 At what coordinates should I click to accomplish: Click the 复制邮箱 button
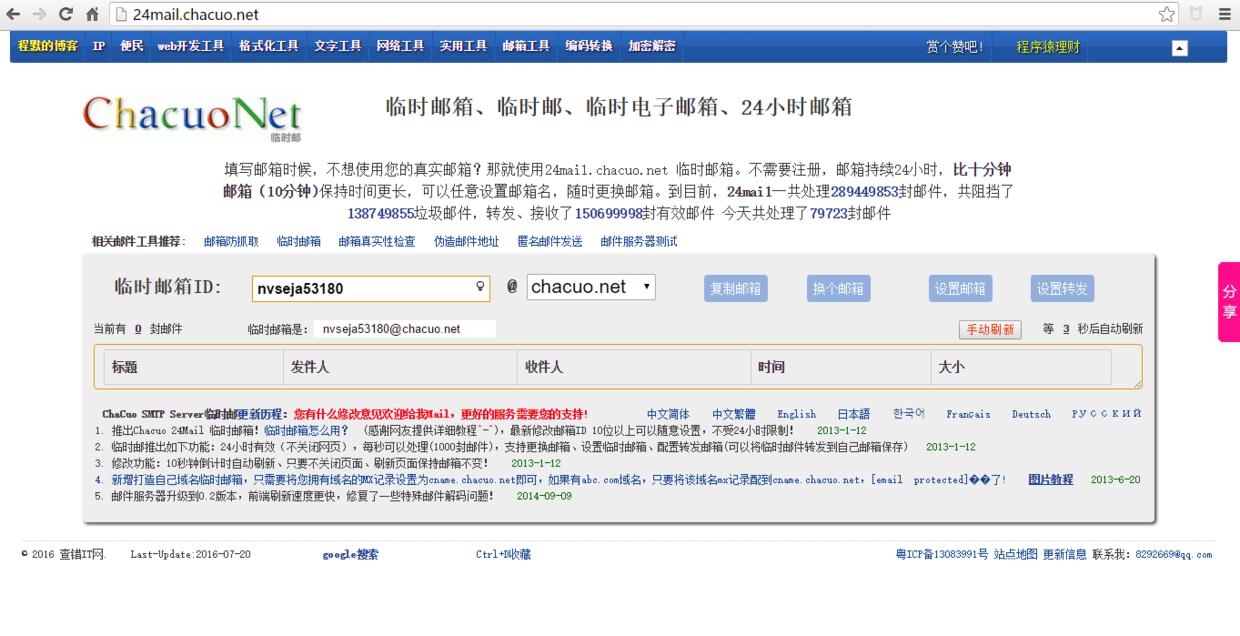point(734,288)
